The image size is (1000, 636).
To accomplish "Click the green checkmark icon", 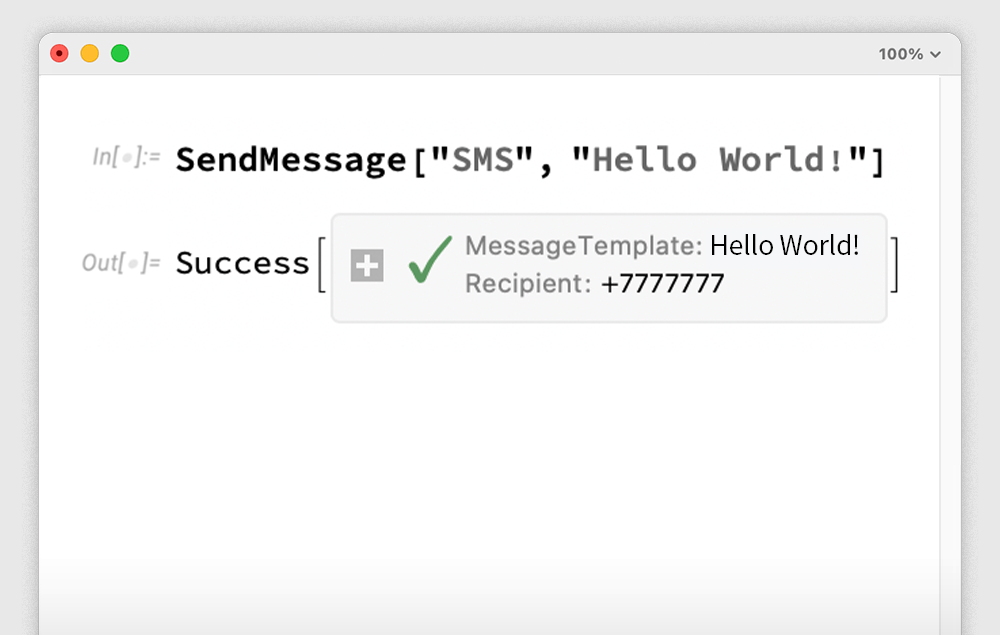I will 429,261.
